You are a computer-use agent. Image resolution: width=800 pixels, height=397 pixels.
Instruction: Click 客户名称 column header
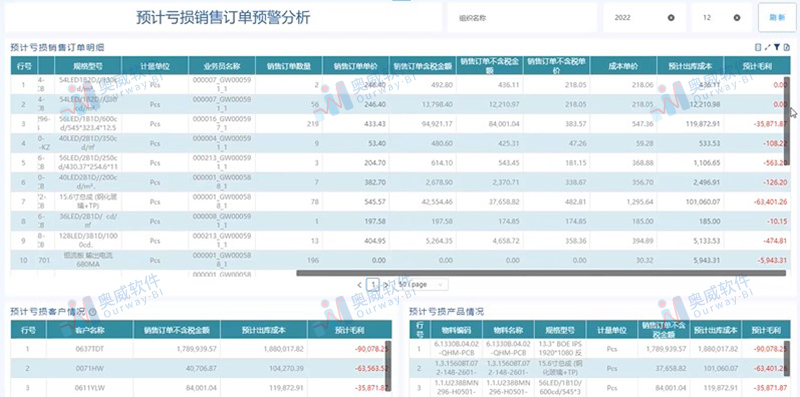90,330
